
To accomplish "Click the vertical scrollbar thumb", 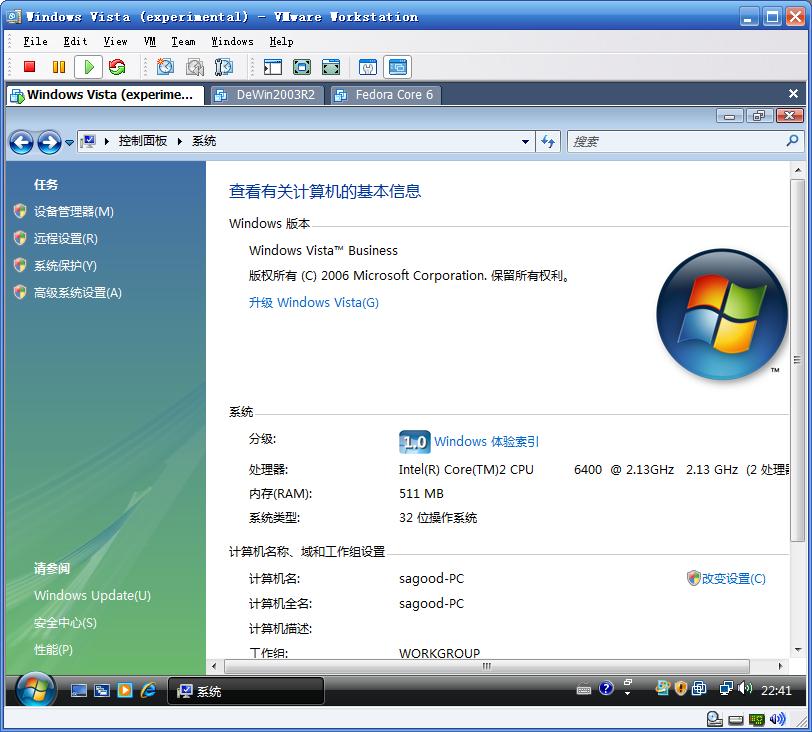I will pyautogui.click(x=797, y=360).
